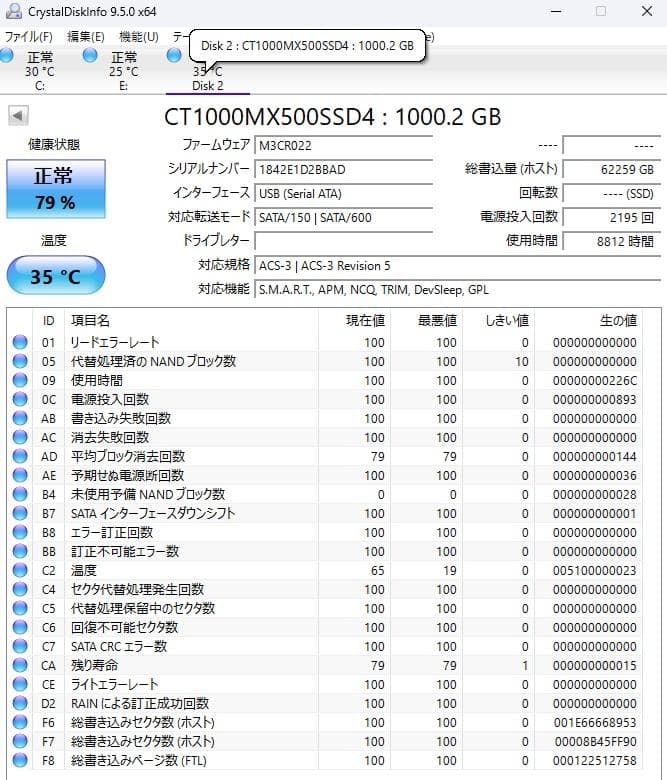Select the RAIN による訂正成功回数 row
The width and height of the screenshot is (667, 780).
(x=326, y=703)
